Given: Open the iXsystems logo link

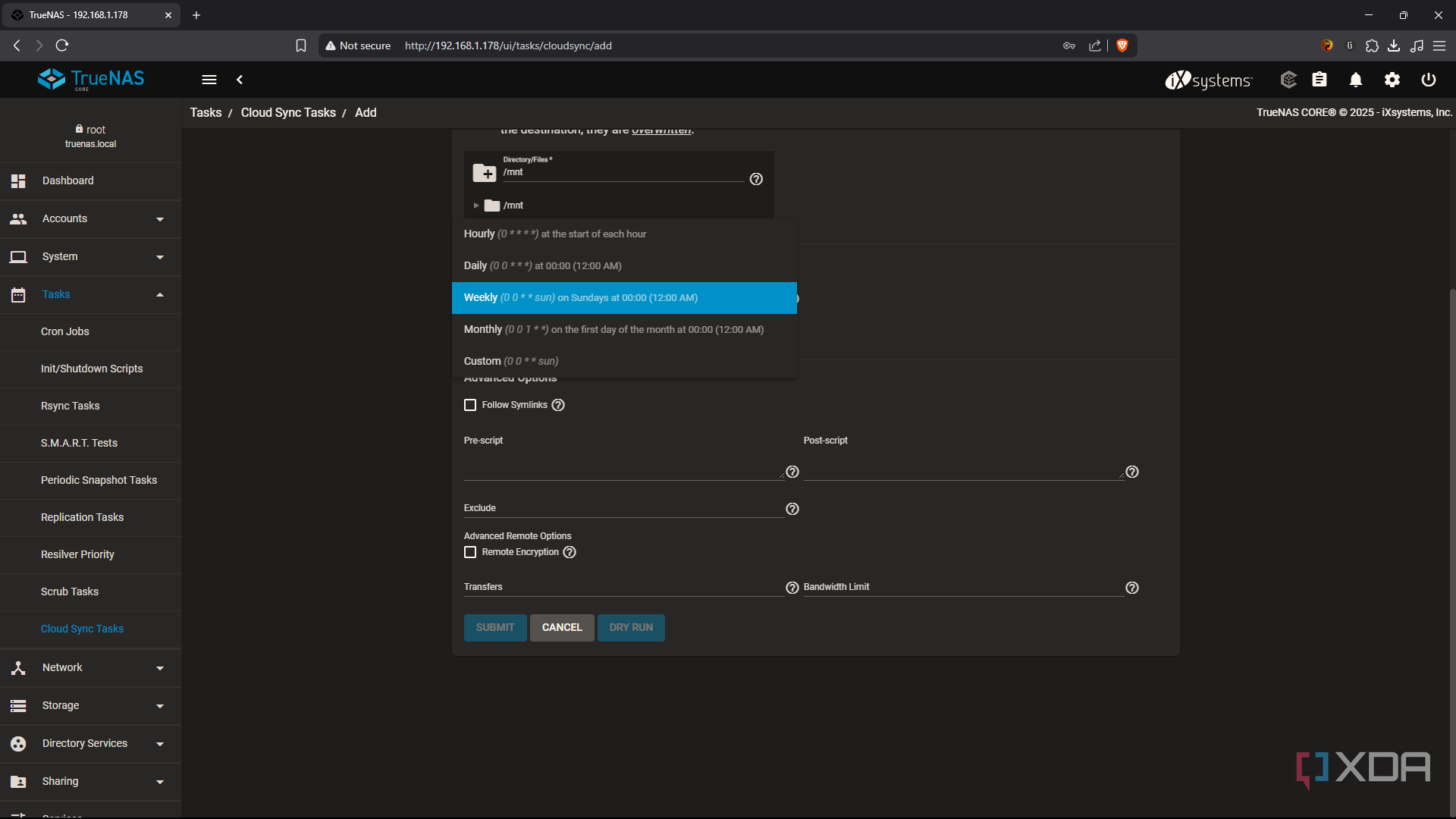Looking at the screenshot, I should tap(1209, 80).
